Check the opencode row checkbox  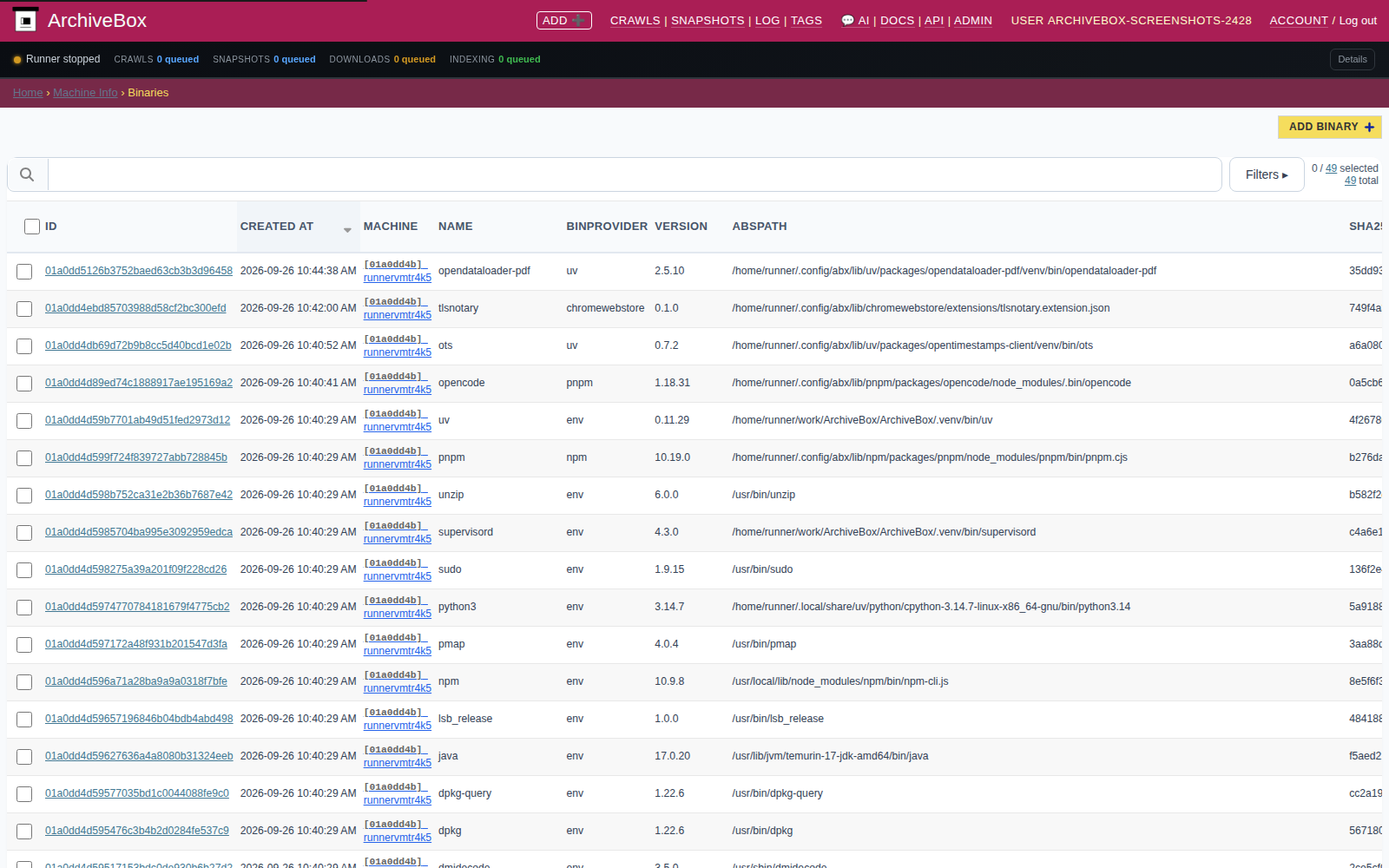click(x=24, y=384)
